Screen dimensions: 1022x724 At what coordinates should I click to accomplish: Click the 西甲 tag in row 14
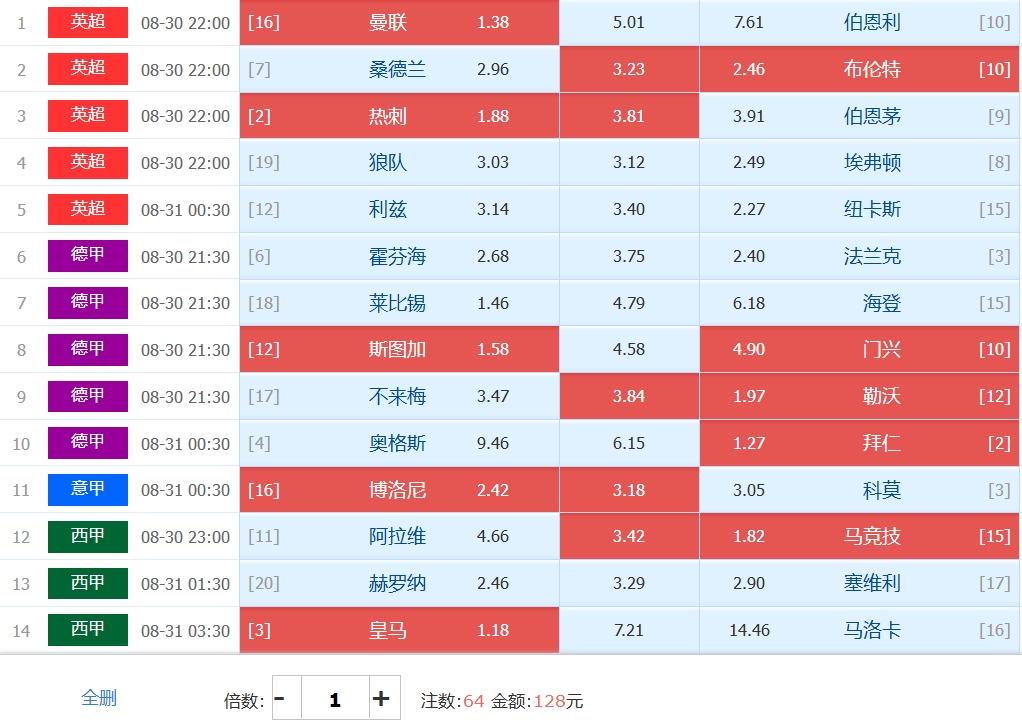click(88, 630)
